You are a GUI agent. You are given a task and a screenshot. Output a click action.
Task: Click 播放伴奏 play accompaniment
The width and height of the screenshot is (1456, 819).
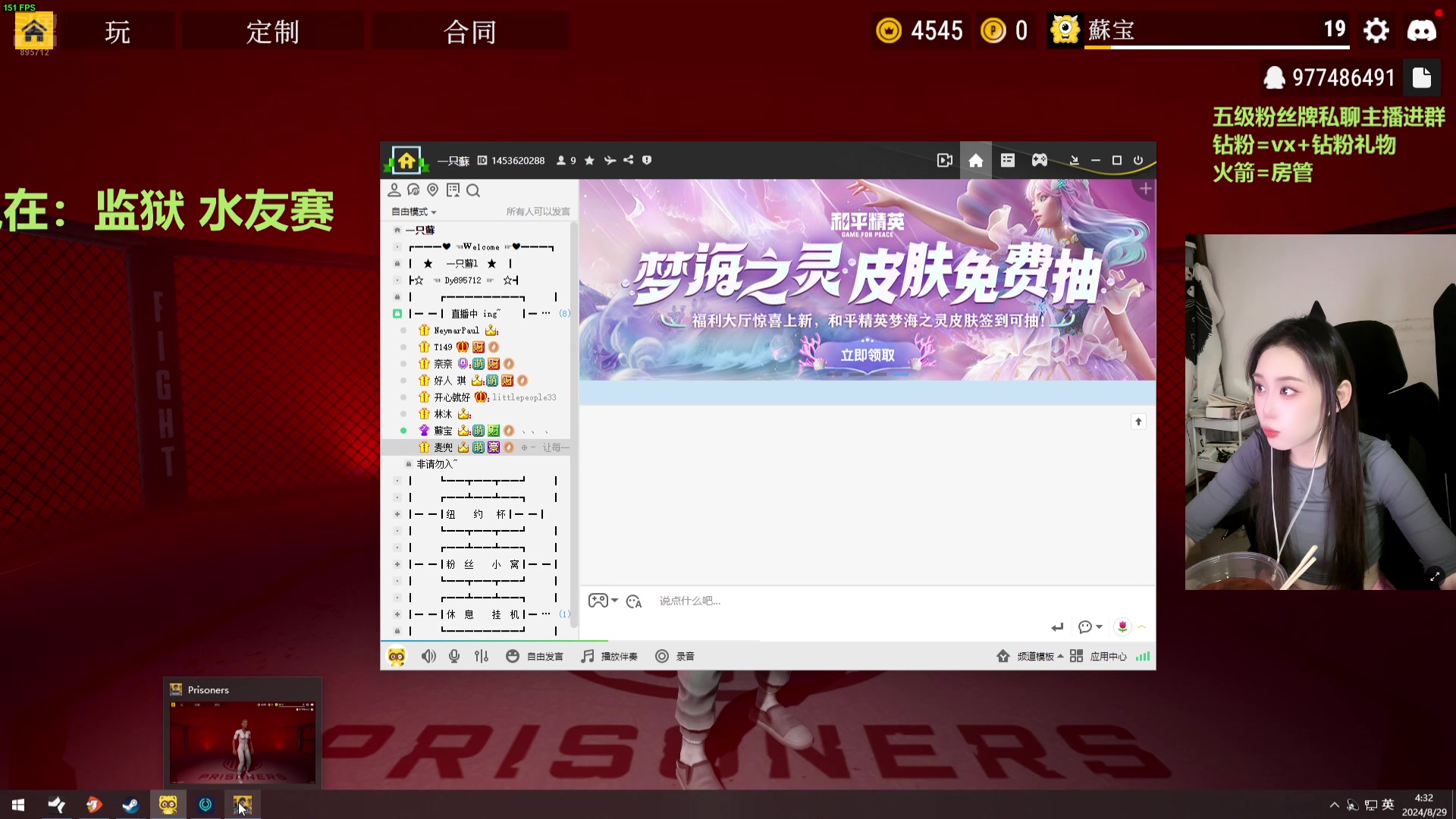click(x=609, y=656)
